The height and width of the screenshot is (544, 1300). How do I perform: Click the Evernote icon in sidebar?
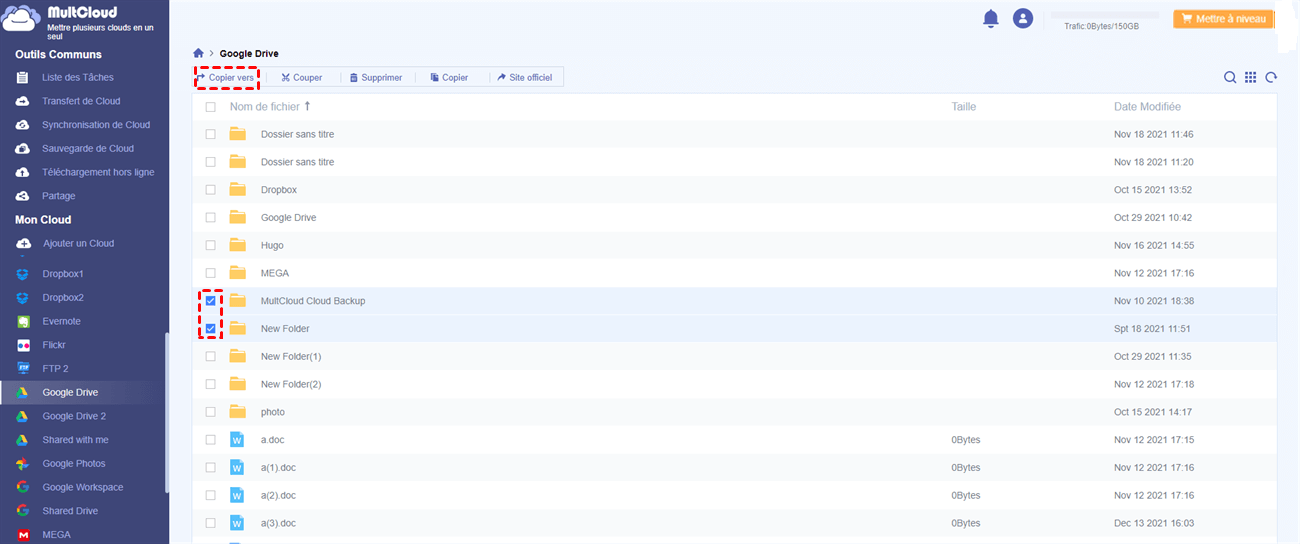(x=23, y=321)
